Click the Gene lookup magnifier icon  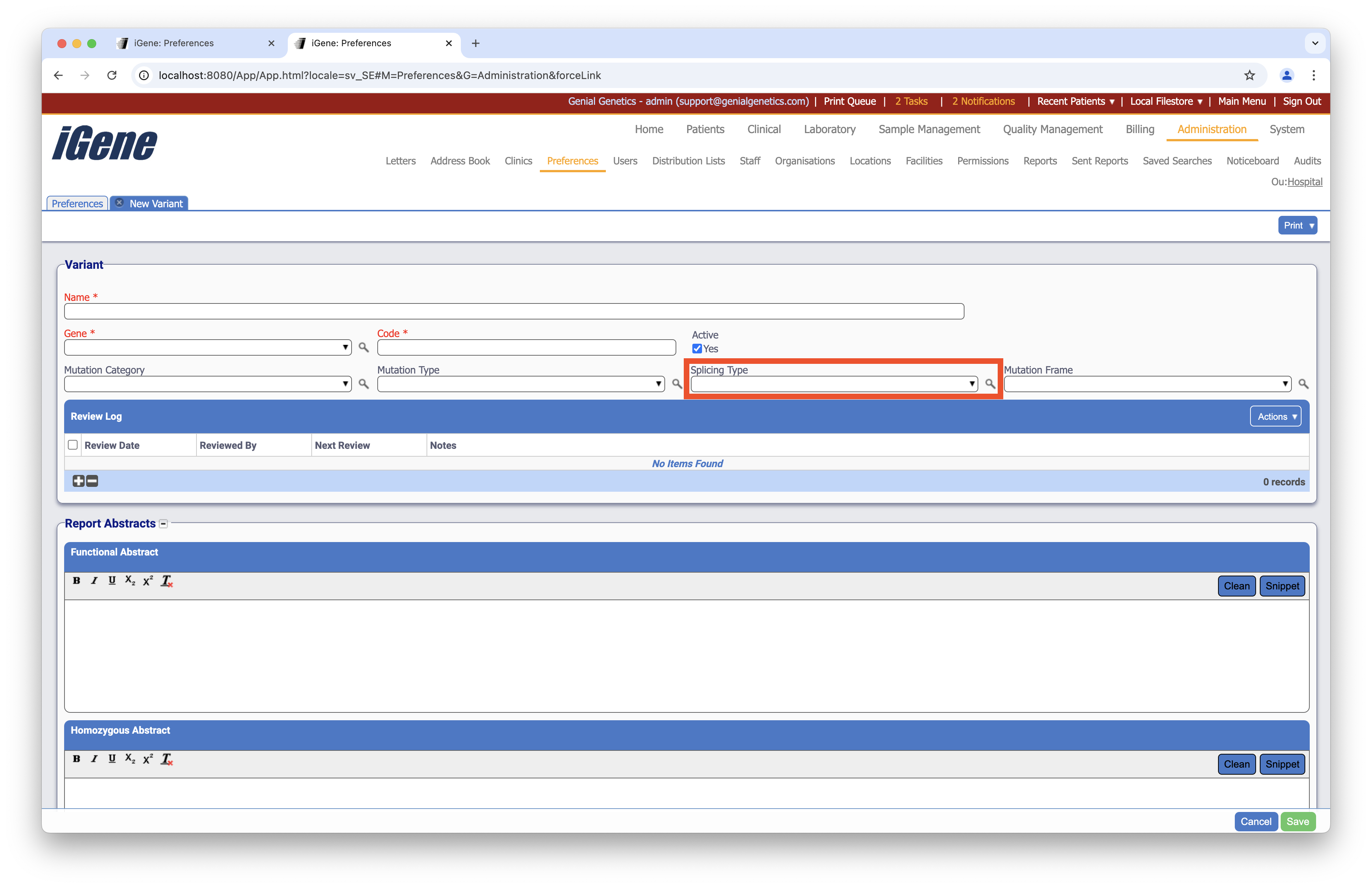pos(363,347)
